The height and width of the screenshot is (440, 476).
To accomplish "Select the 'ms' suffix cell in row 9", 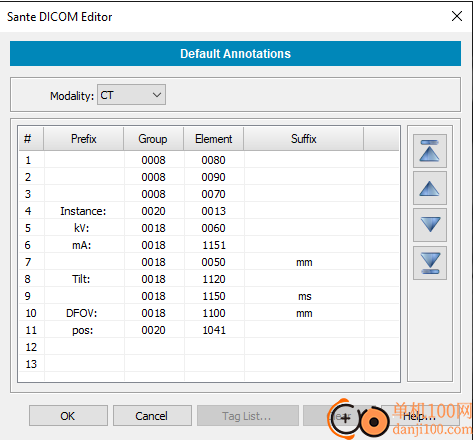I will click(x=304, y=296).
